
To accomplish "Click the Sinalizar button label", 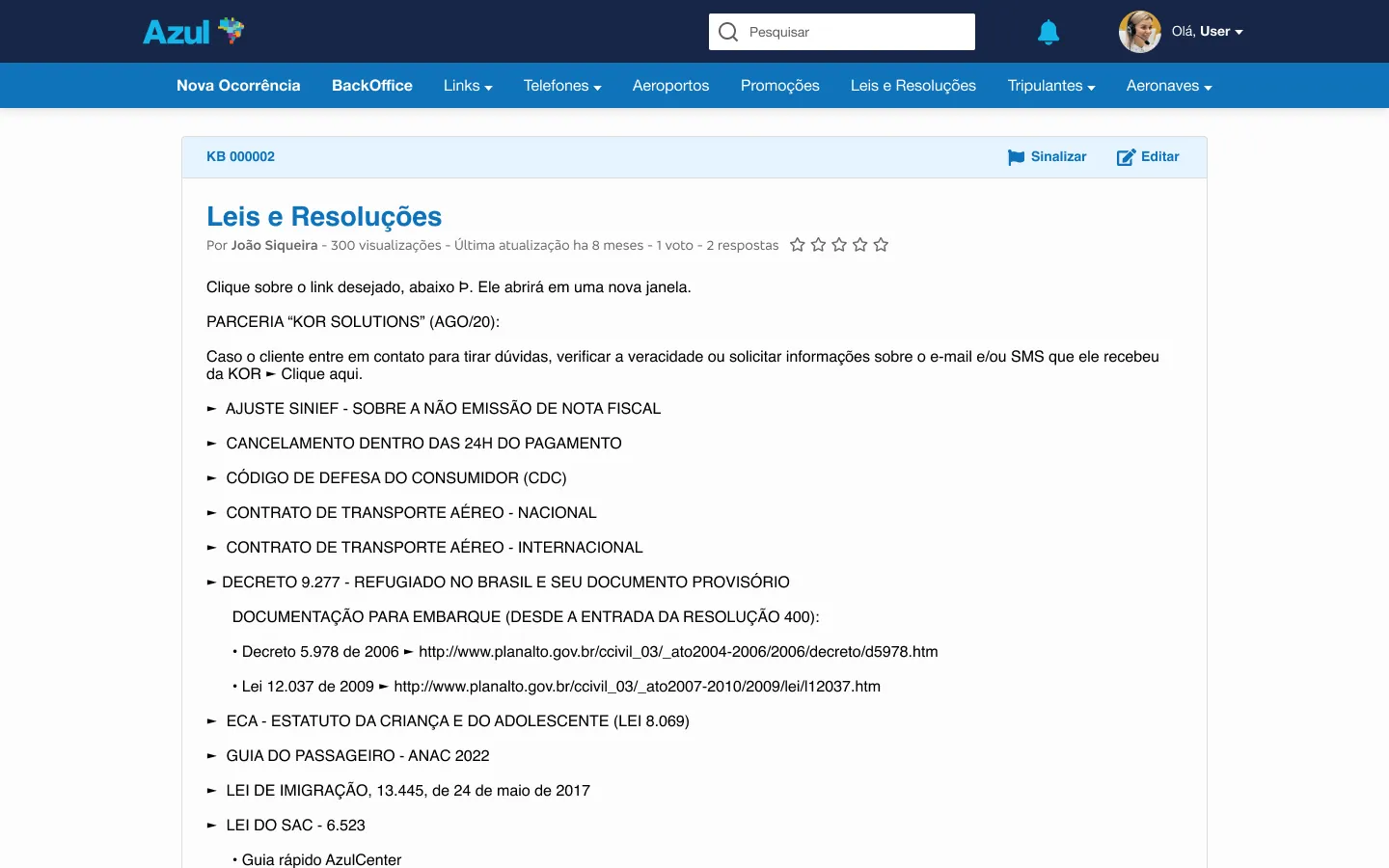I will pos(1058,157).
